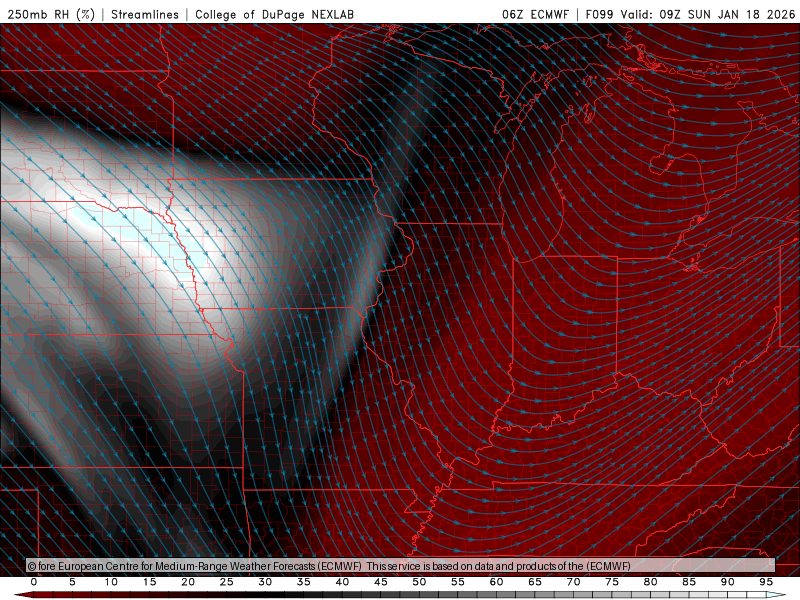The height and width of the screenshot is (600, 800).
Task: Click the 40 value on the color scale
Action: point(342,582)
